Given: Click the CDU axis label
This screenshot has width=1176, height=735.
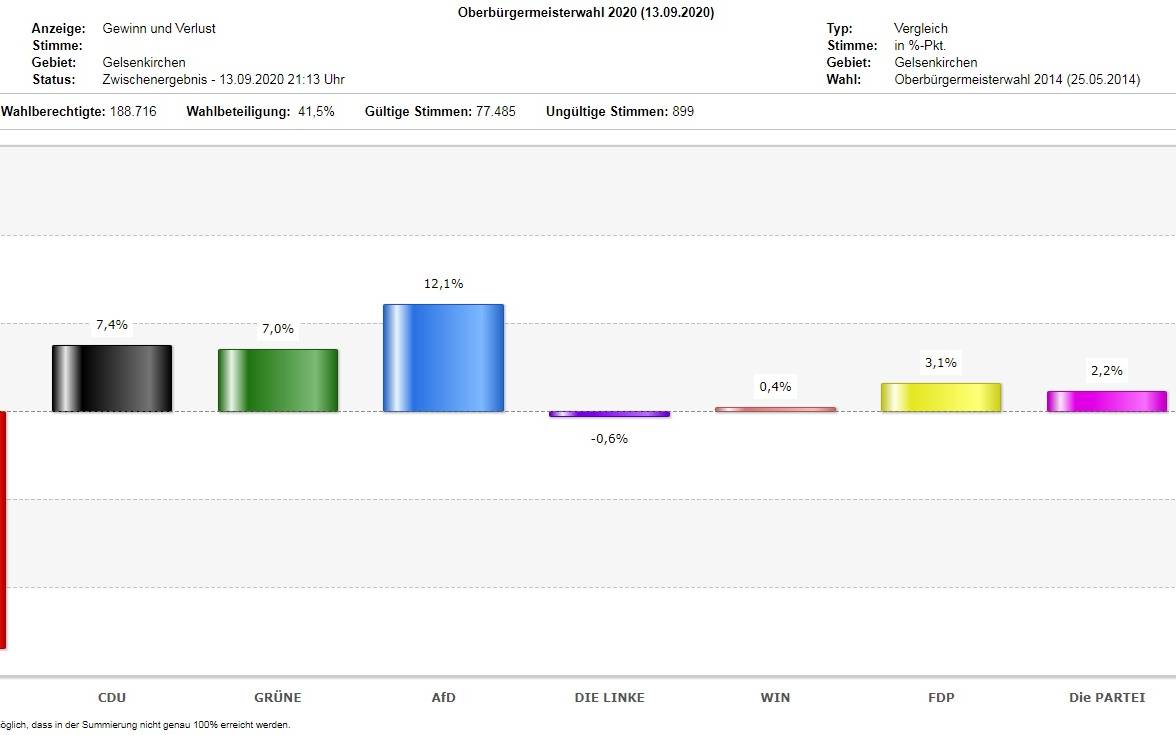Looking at the screenshot, I should [112, 697].
